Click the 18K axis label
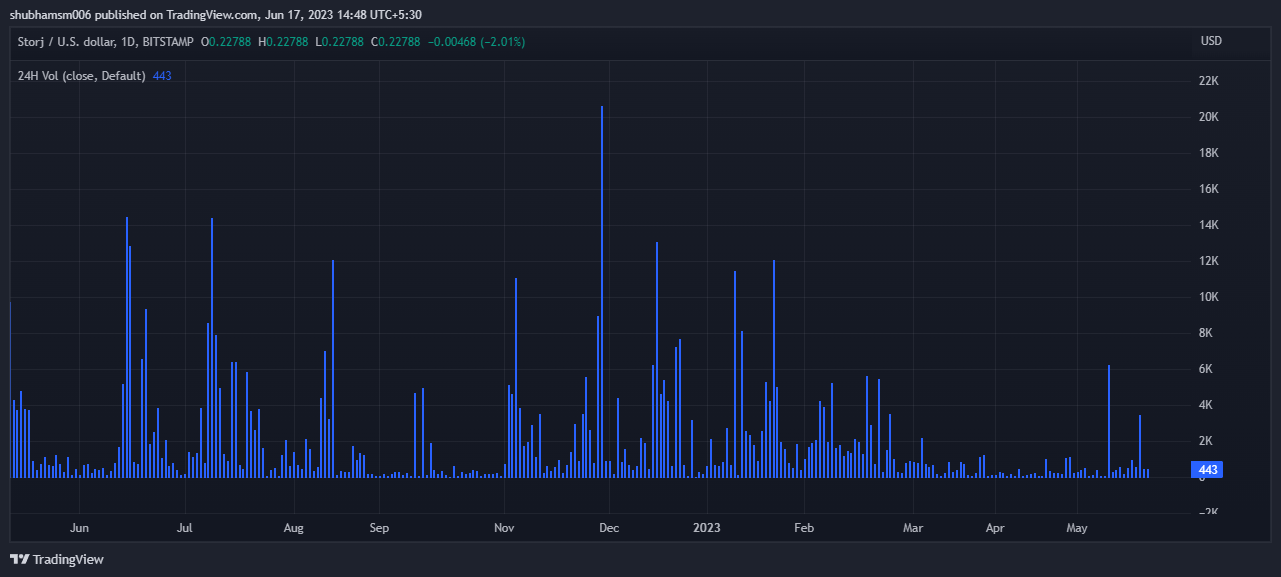 tap(1208, 153)
